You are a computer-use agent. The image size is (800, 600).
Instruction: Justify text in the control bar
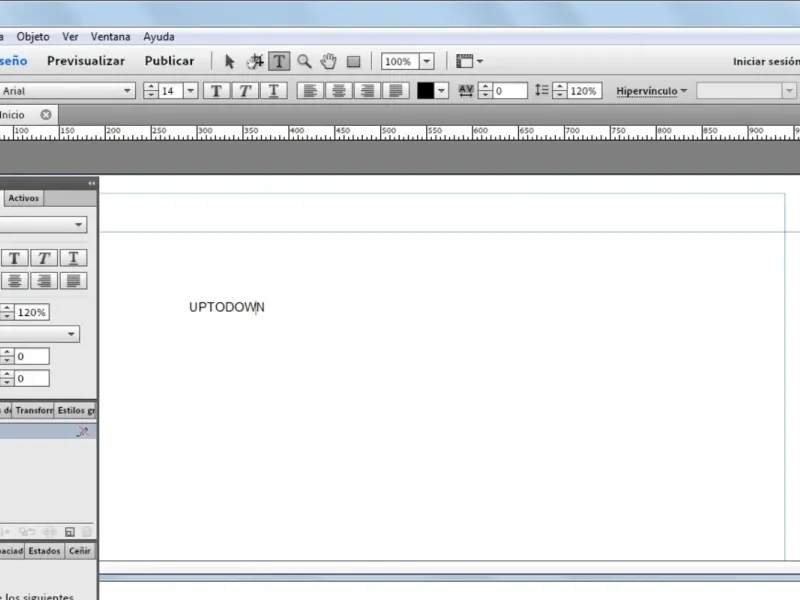pyautogui.click(x=396, y=91)
